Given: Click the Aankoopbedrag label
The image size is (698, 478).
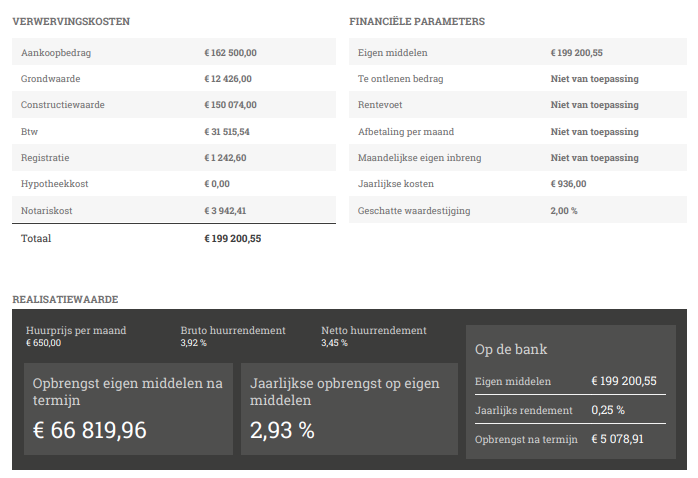Looking at the screenshot, I should pos(56,53).
